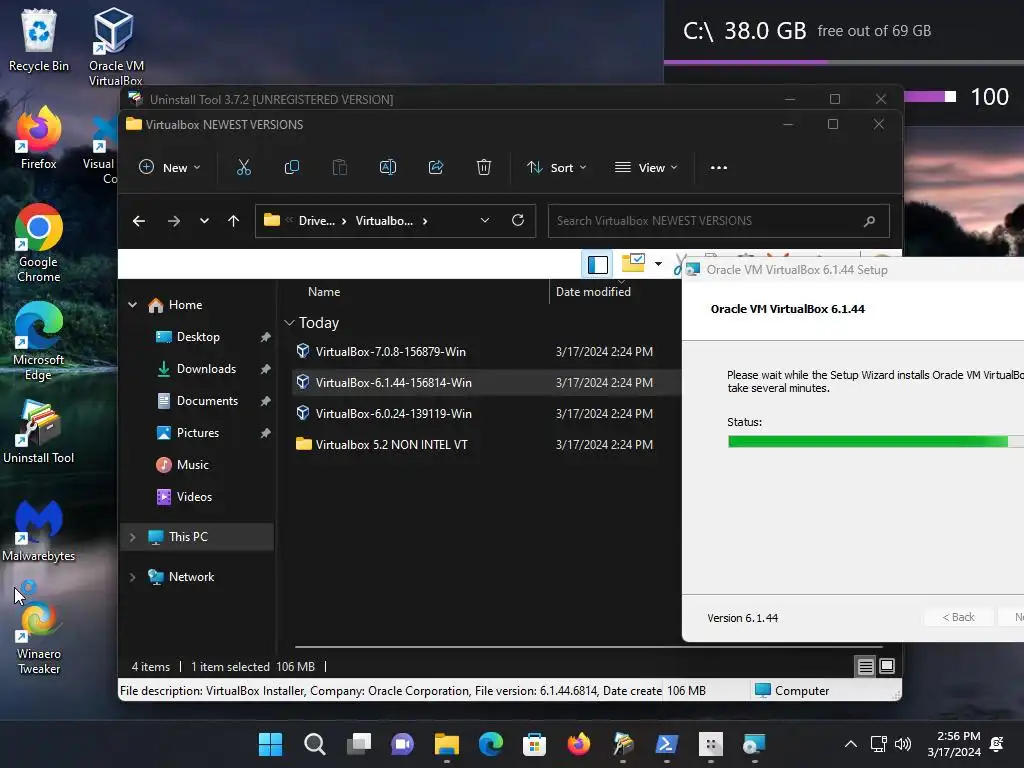Viewport: 1024px width, 768px height.
Task: Switch to details view in status bar
Action: point(865,666)
